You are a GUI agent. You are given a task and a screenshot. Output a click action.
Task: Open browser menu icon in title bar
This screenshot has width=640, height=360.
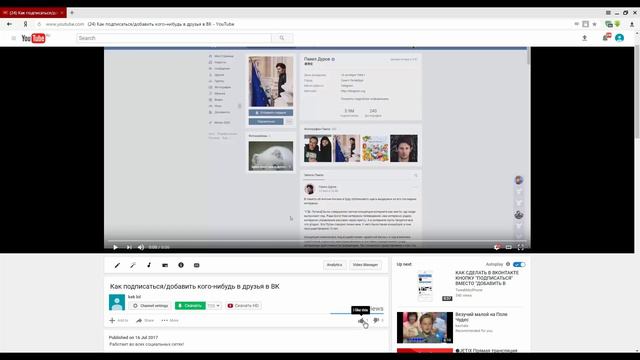608,13
